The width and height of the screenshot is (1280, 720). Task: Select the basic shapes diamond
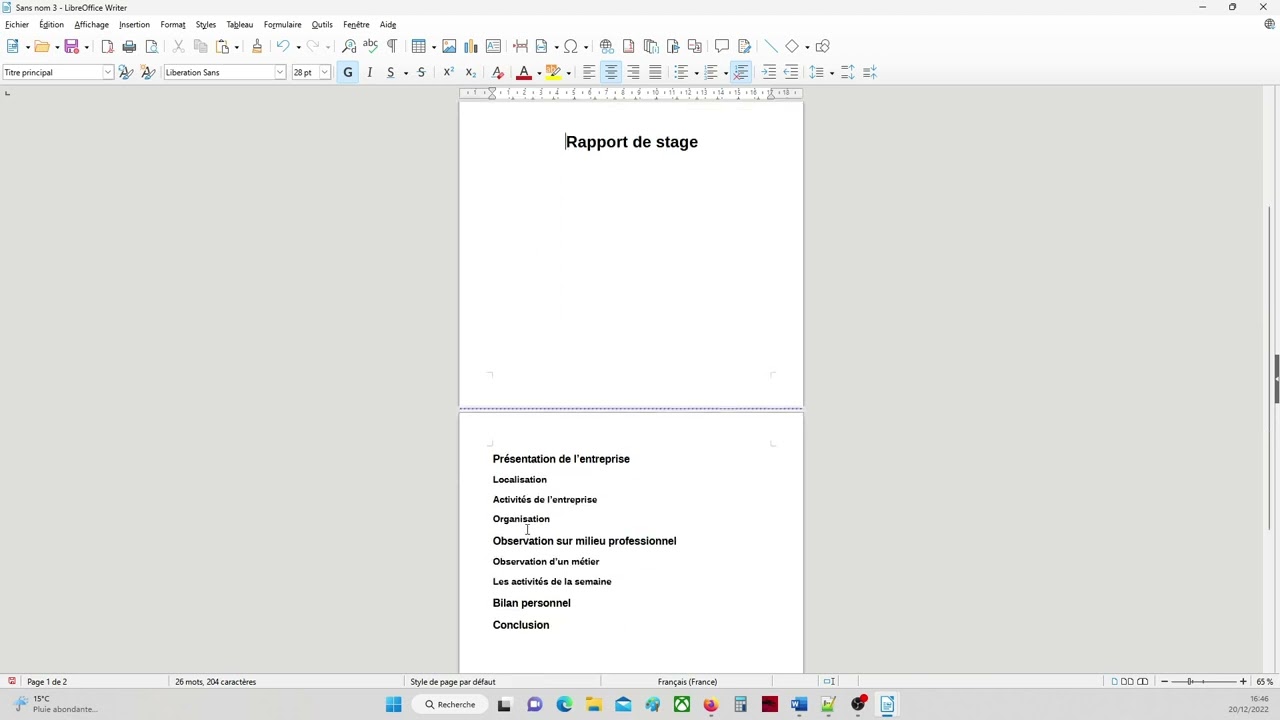point(792,46)
